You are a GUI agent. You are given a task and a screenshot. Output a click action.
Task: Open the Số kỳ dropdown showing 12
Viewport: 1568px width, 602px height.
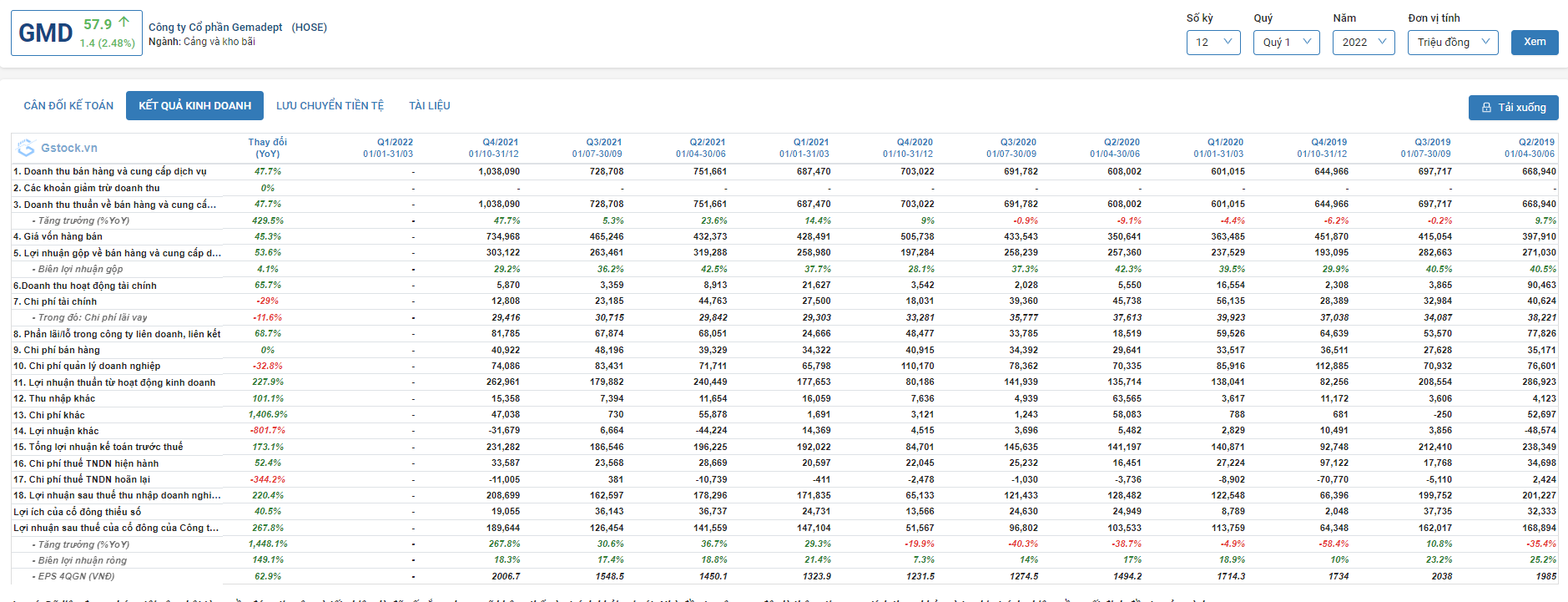click(x=1213, y=43)
